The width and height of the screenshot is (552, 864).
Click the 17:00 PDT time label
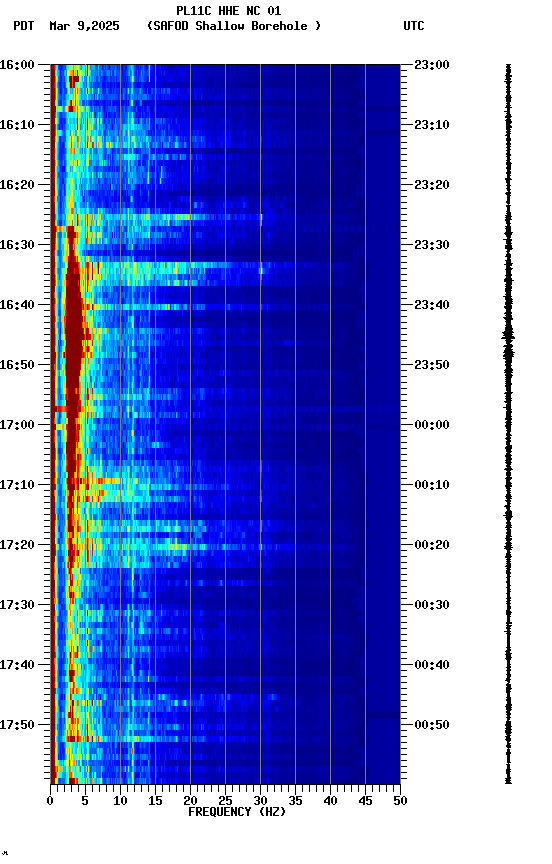pos(17,425)
